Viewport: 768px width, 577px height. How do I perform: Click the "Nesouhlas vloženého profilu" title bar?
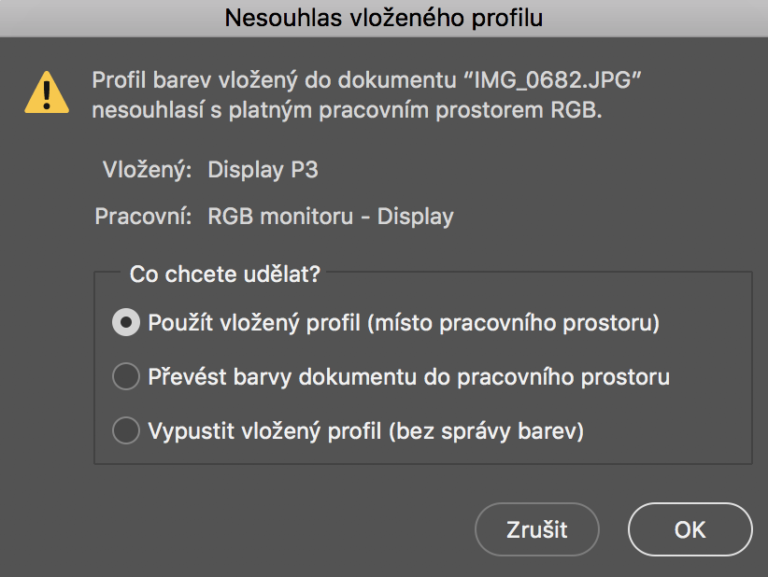point(384,17)
